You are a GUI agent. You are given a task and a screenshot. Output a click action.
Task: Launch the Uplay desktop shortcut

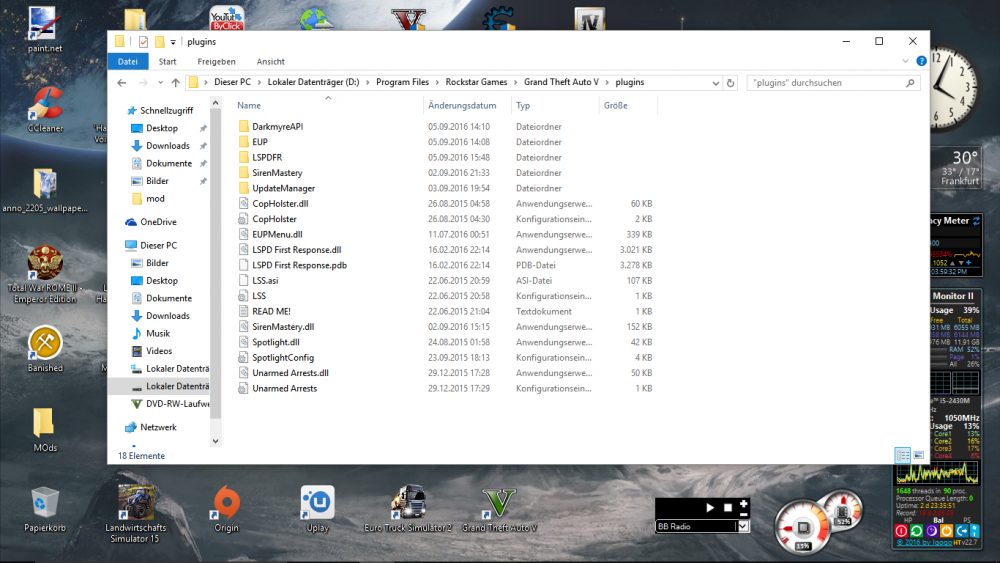(x=318, y=508)
